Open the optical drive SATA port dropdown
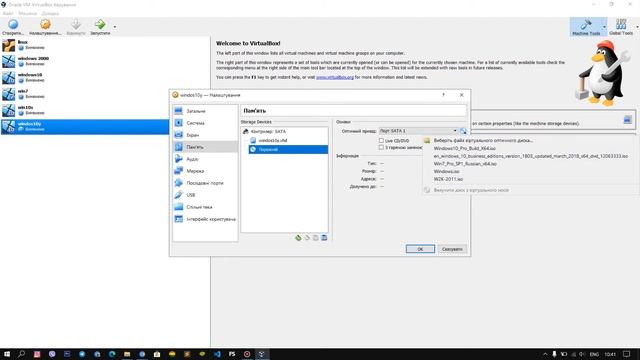 click(x=418, y=131)
